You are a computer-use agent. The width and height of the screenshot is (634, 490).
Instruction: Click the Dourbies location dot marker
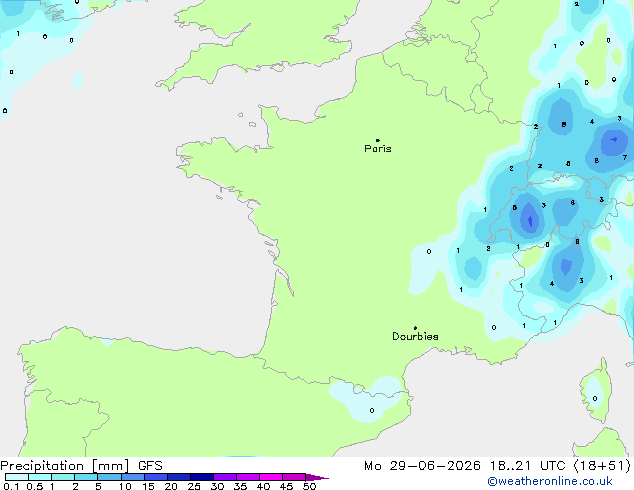coord(415,328)
